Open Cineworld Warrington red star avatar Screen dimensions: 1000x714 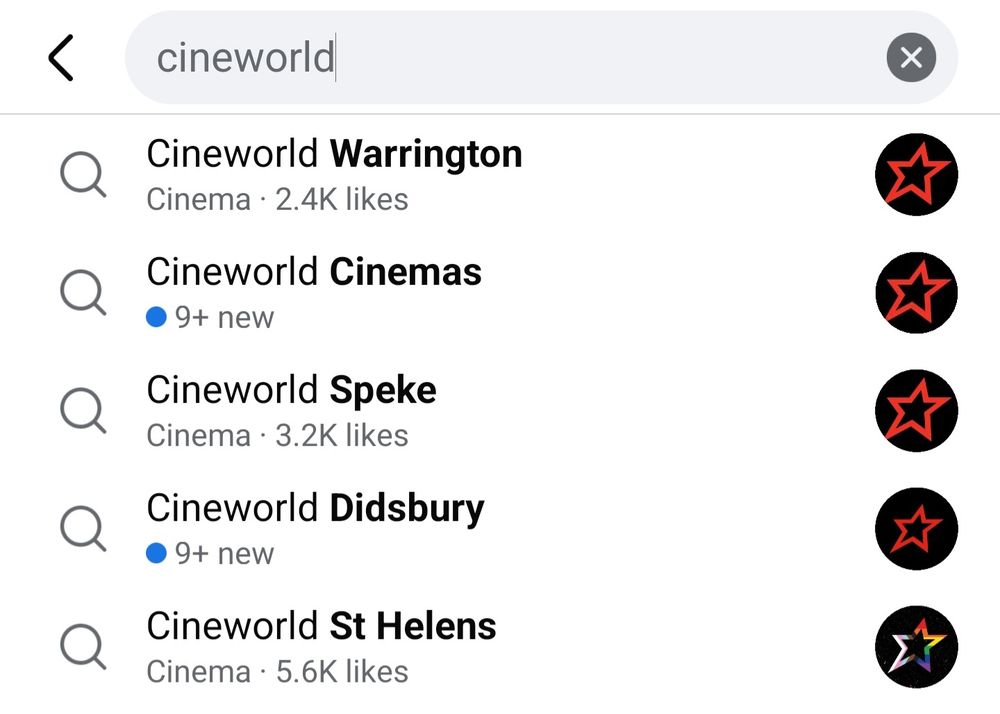(x=916, y=175)
